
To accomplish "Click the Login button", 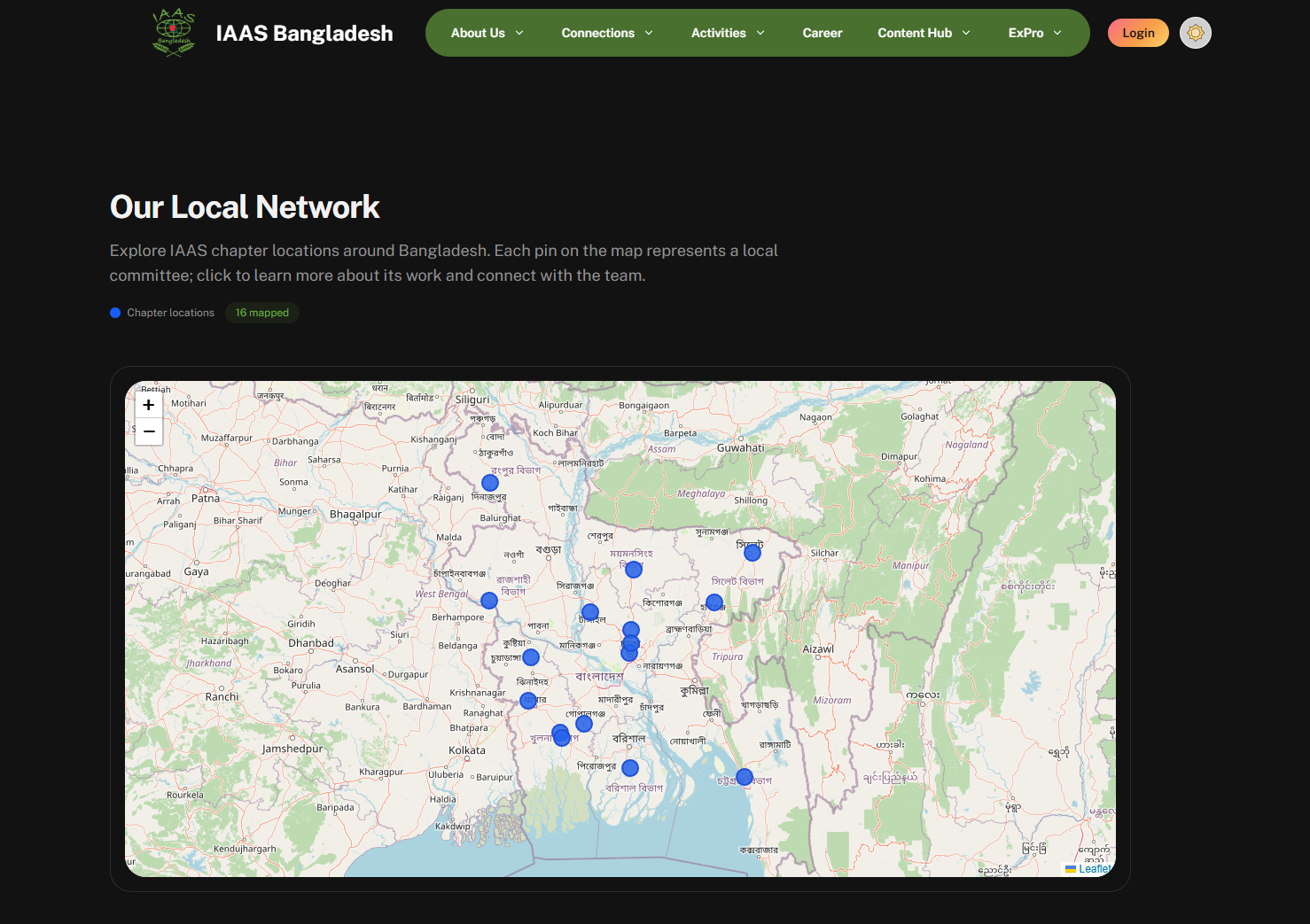I will pos(1138,33).
